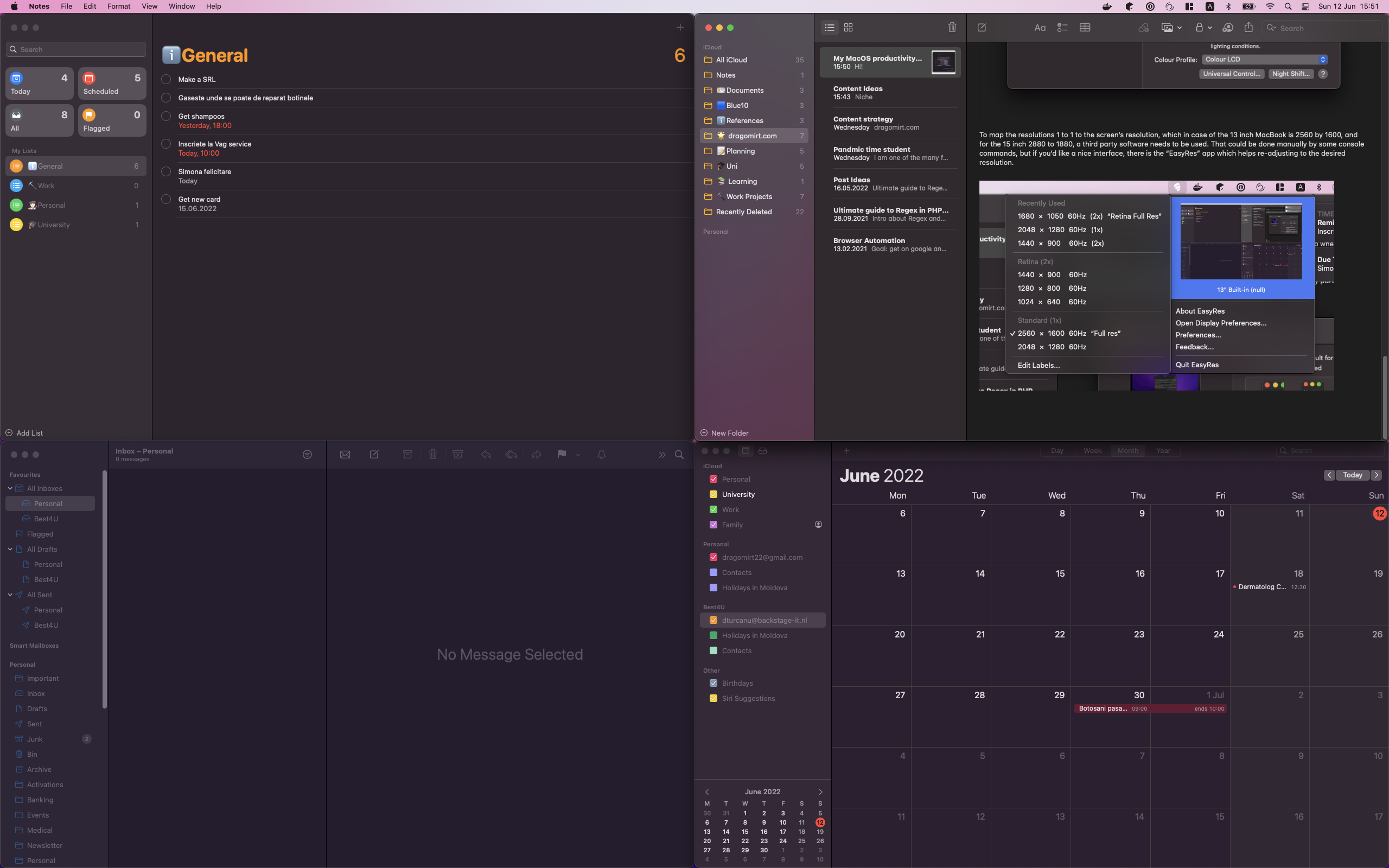Click the orange General list color circle

click(x=16, y=165)
